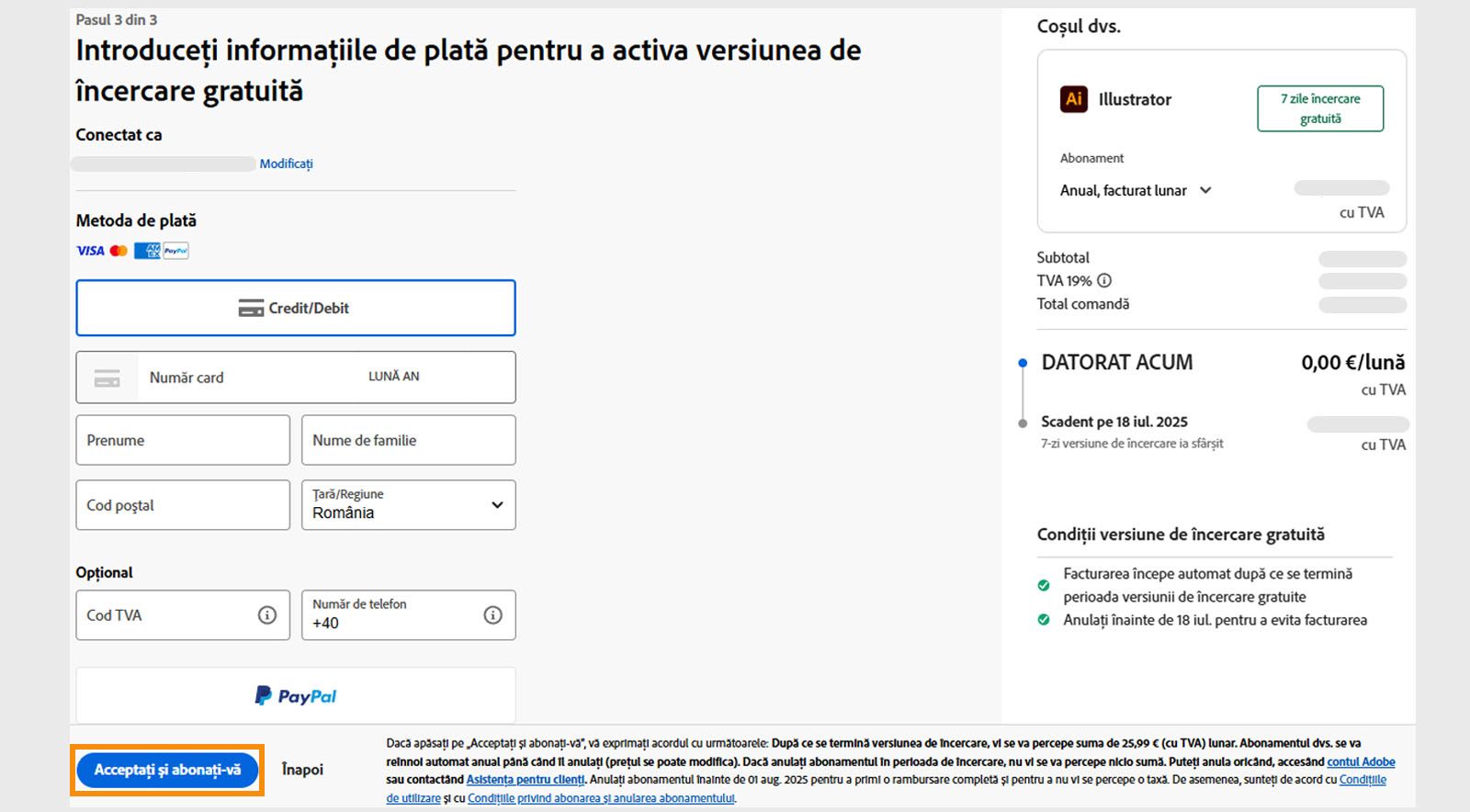Click the Visa card logo

coord(90,251)
